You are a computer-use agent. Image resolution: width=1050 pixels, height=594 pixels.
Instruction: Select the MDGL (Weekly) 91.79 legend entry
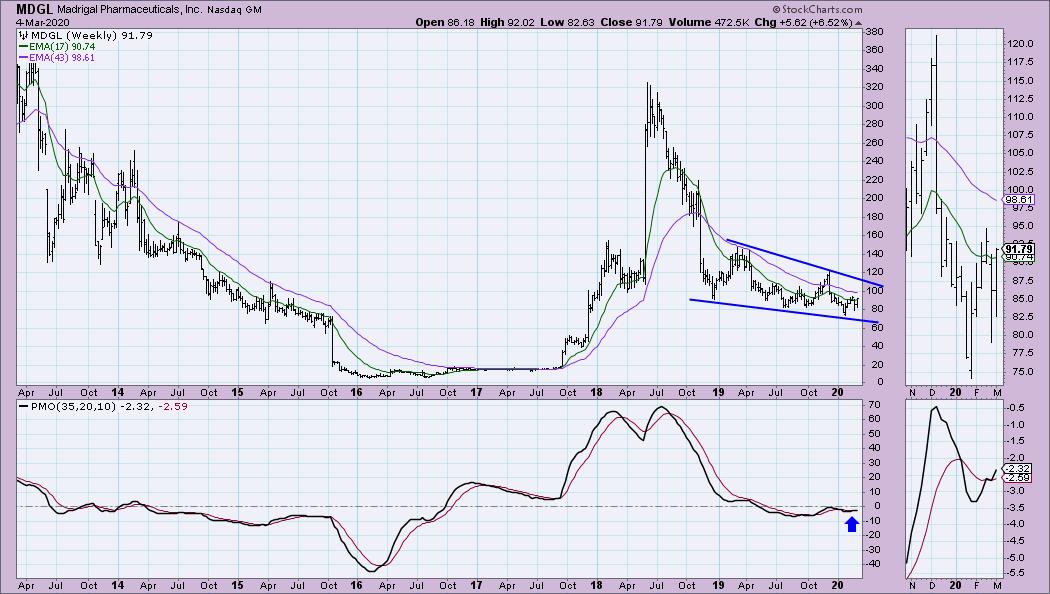pyautogui.click(x=86, y=35)
